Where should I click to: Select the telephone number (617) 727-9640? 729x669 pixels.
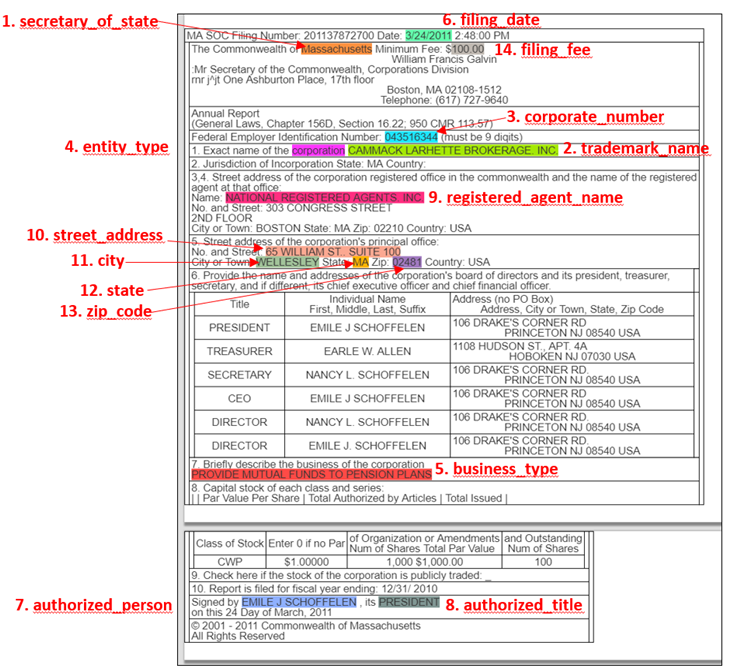(471, 100)
